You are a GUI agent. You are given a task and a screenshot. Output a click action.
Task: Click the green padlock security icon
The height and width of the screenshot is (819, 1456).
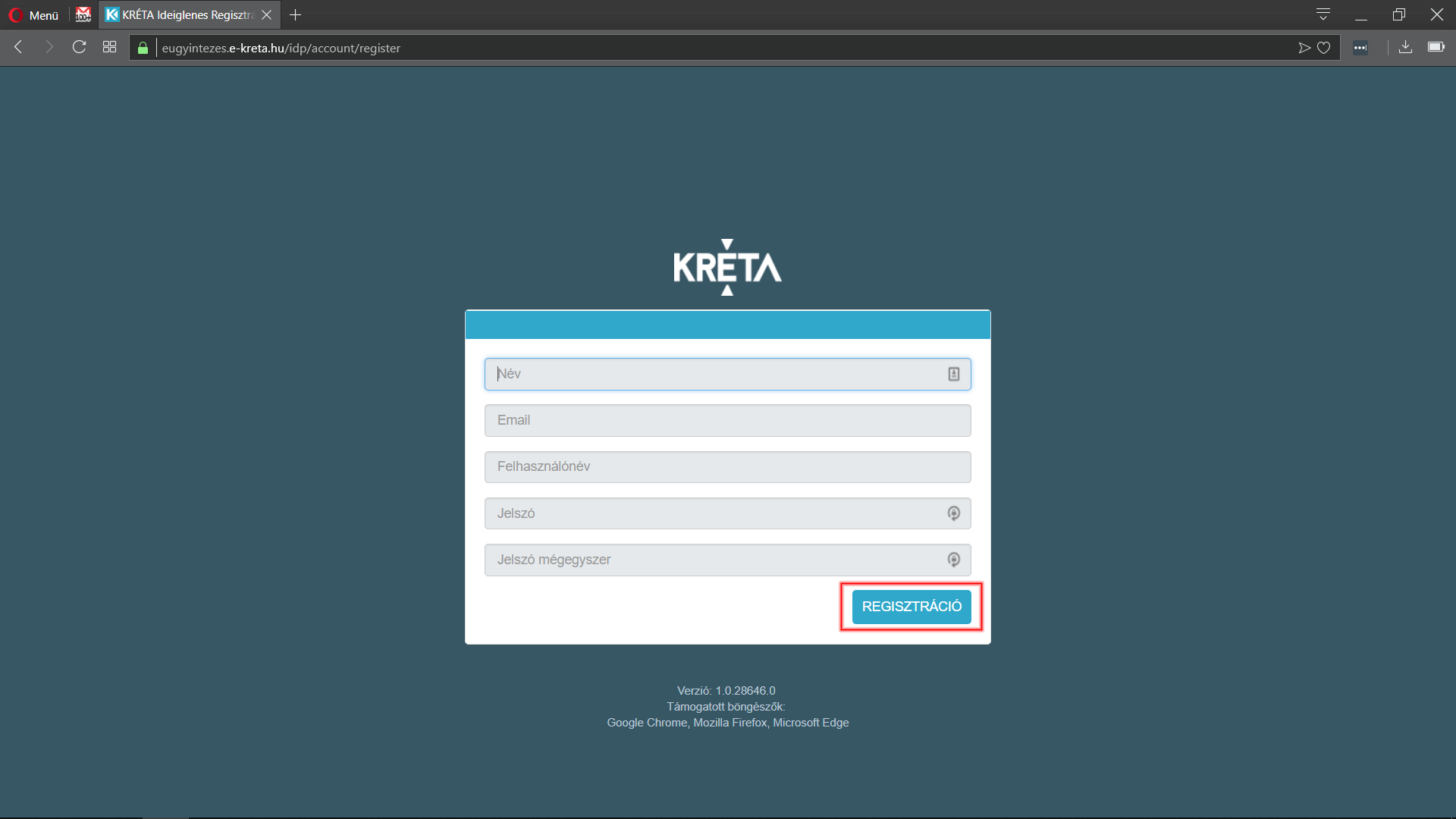(143, 48)
